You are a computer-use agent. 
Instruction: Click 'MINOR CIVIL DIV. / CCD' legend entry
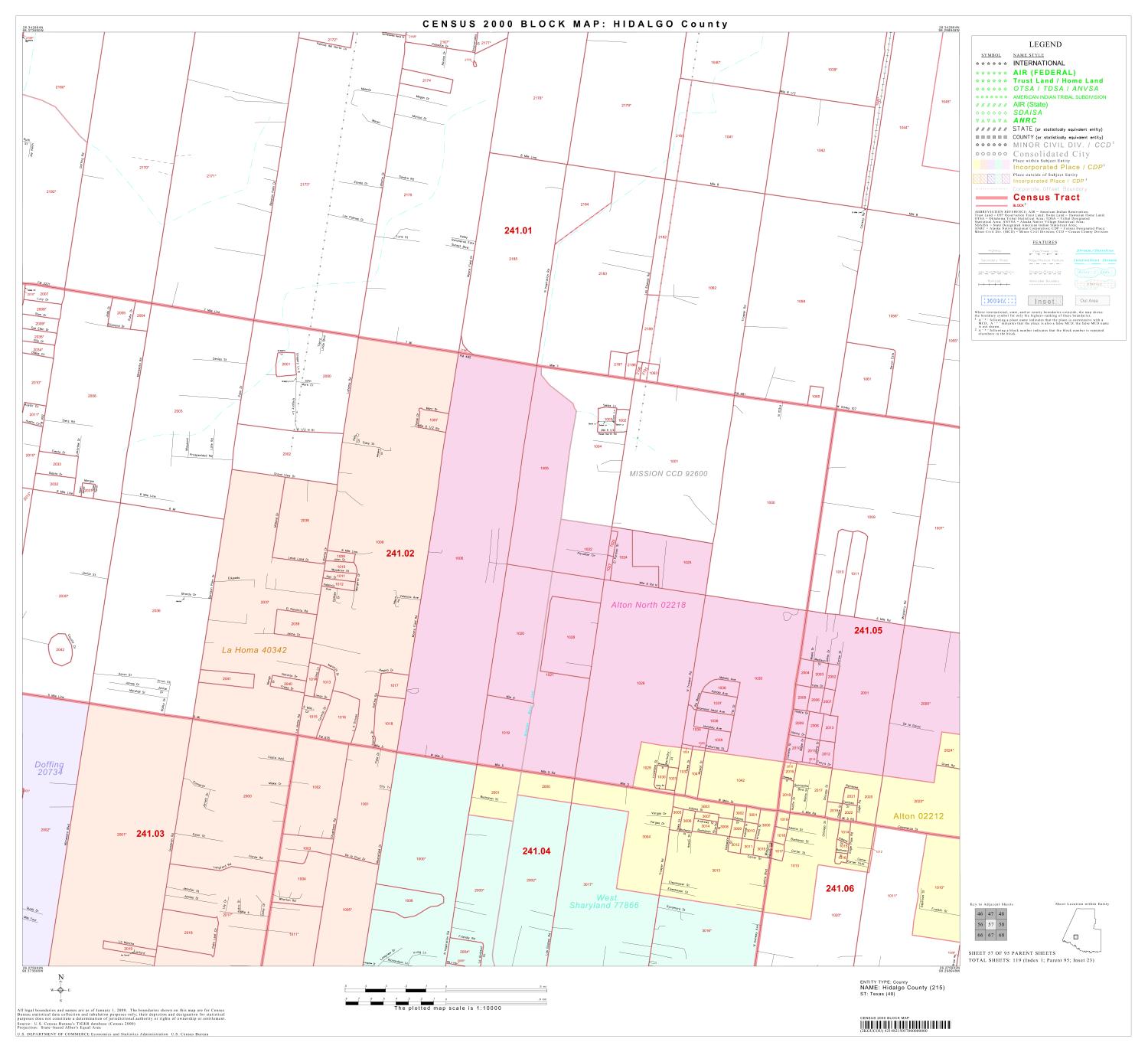click(x=1063, y=145)
